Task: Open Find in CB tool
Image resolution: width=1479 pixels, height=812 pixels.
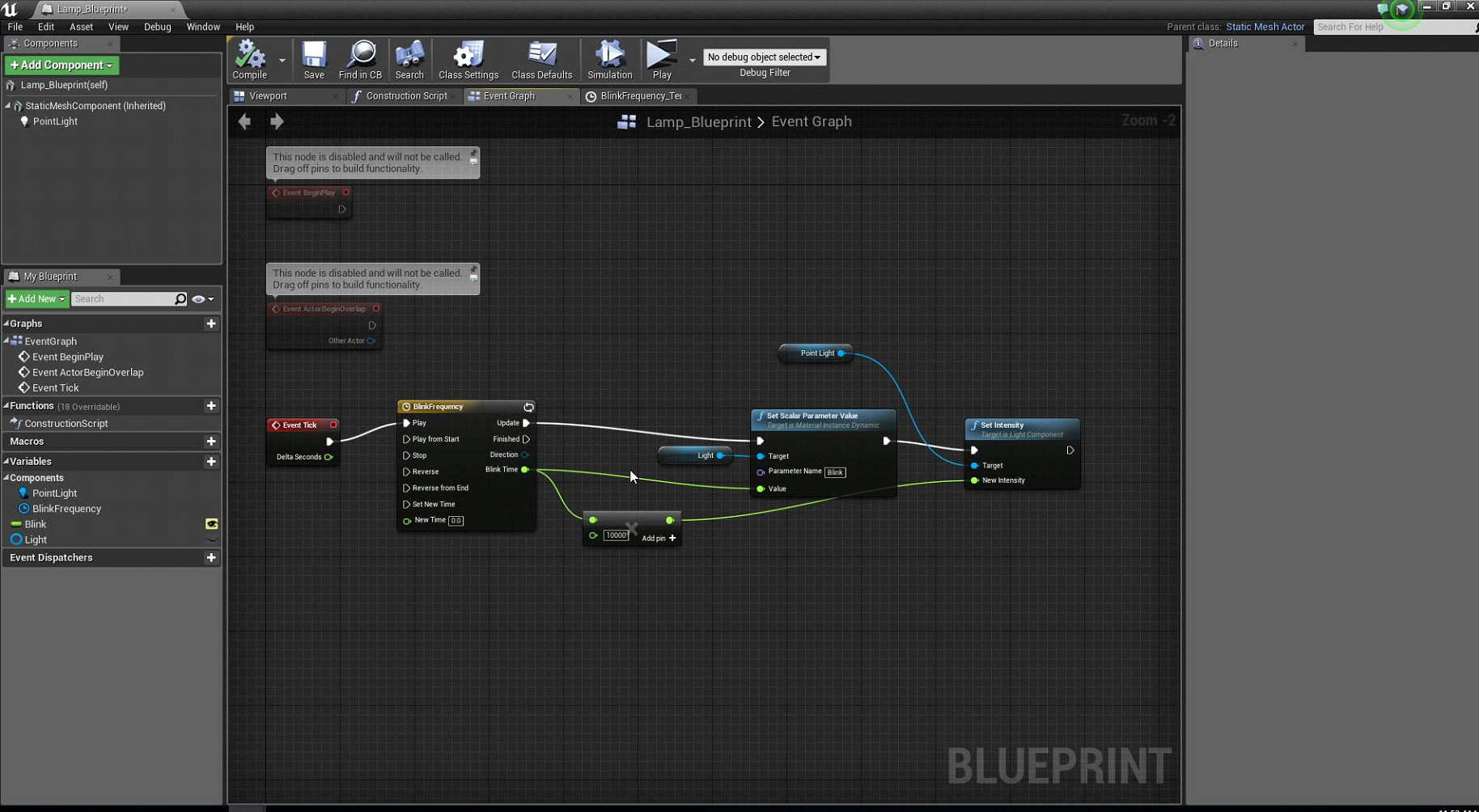Action: 360,60
